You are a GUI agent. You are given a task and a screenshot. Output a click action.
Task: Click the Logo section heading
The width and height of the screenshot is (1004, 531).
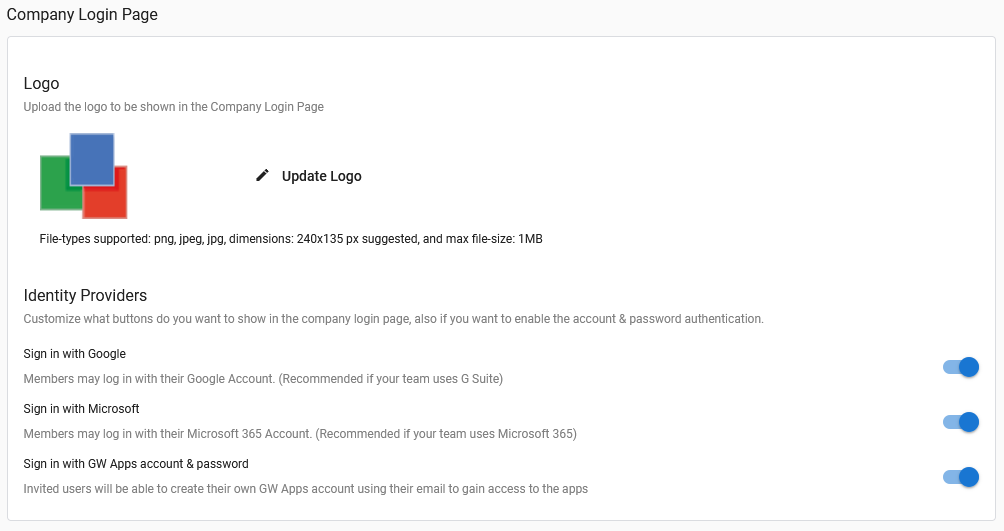tap(41, 83)
